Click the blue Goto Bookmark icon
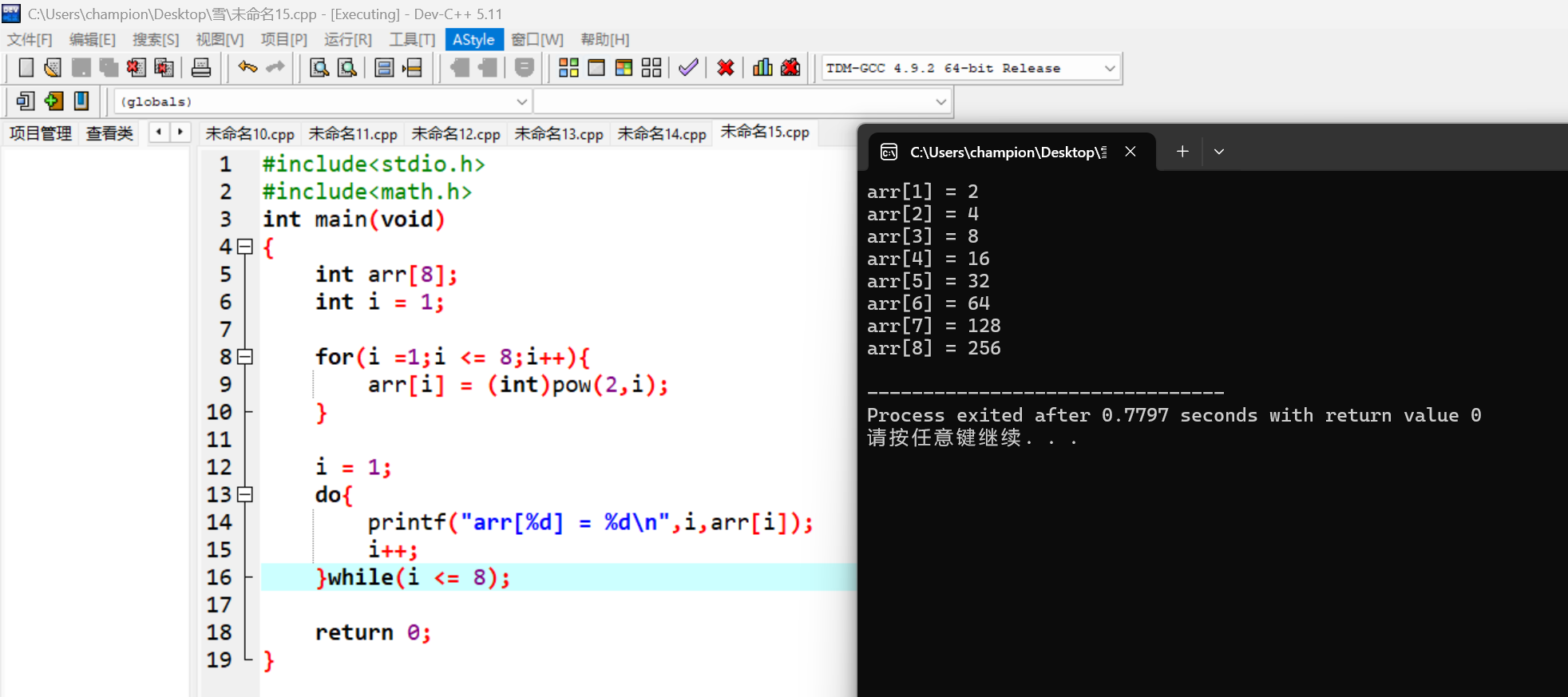1568x697 pixels. click(81, 101)
